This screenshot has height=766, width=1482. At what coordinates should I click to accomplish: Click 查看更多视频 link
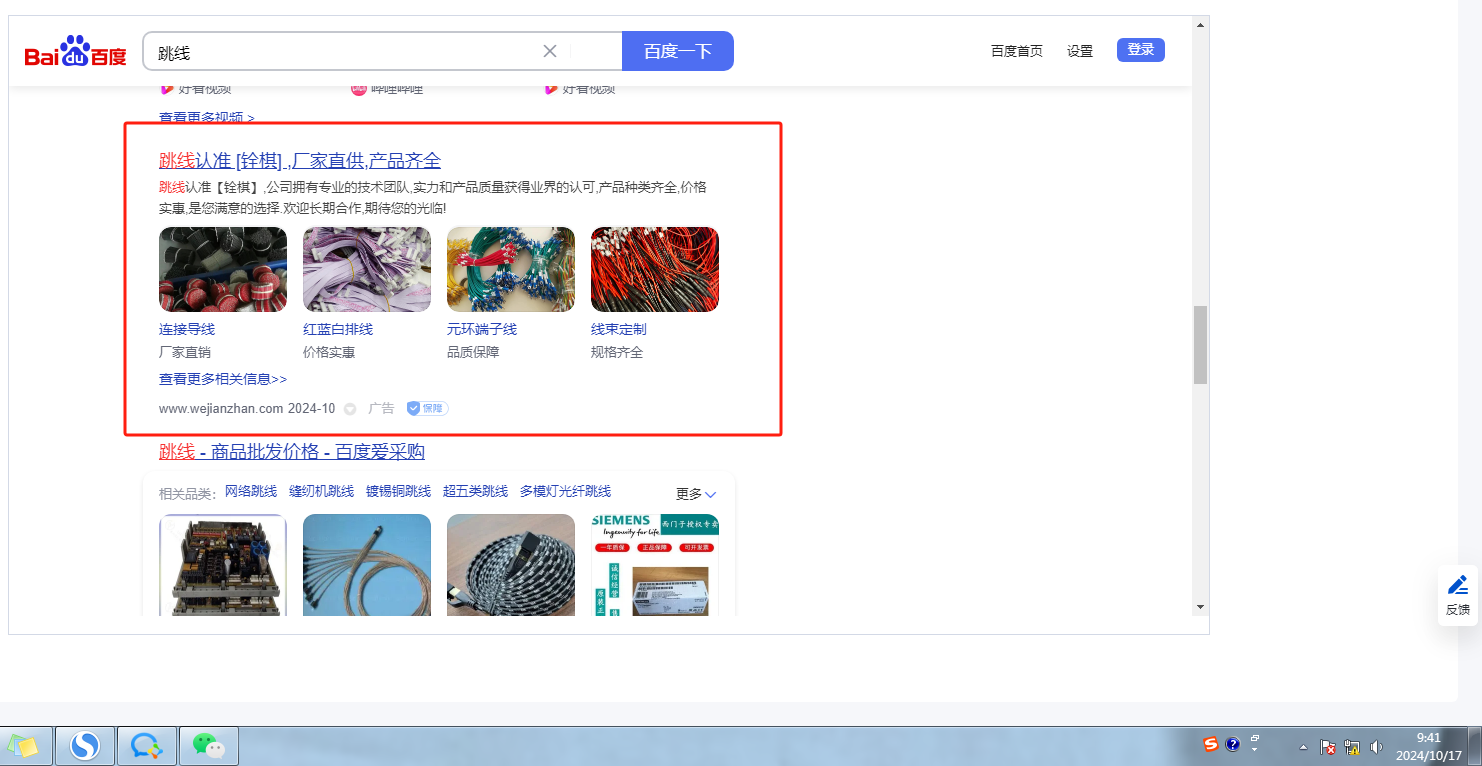(206, 118)
